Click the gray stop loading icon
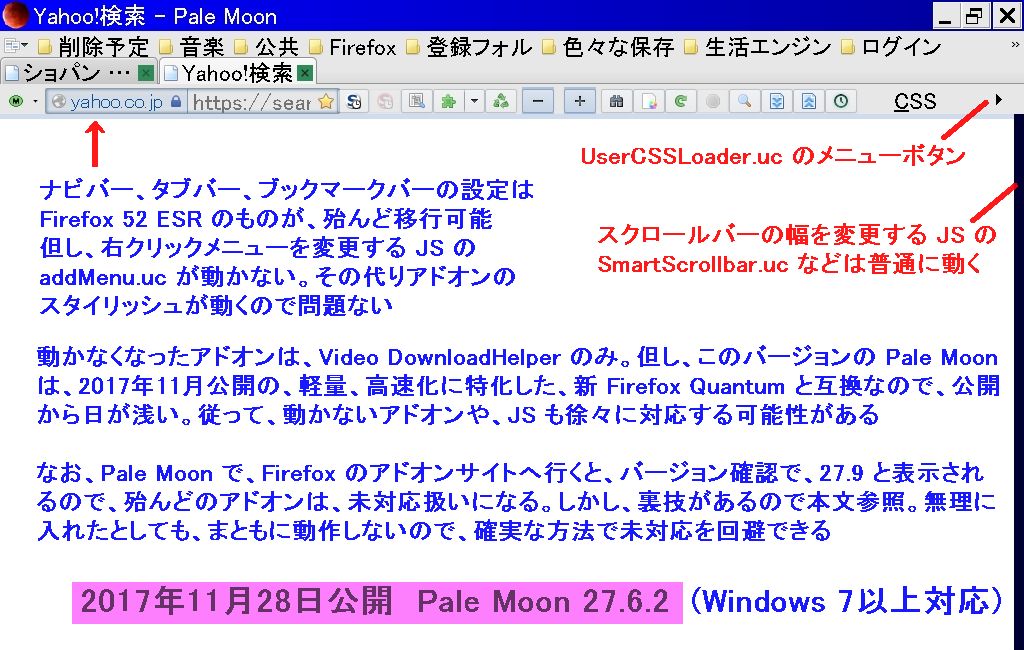1024x650 pixels. [x=713, y=101]
